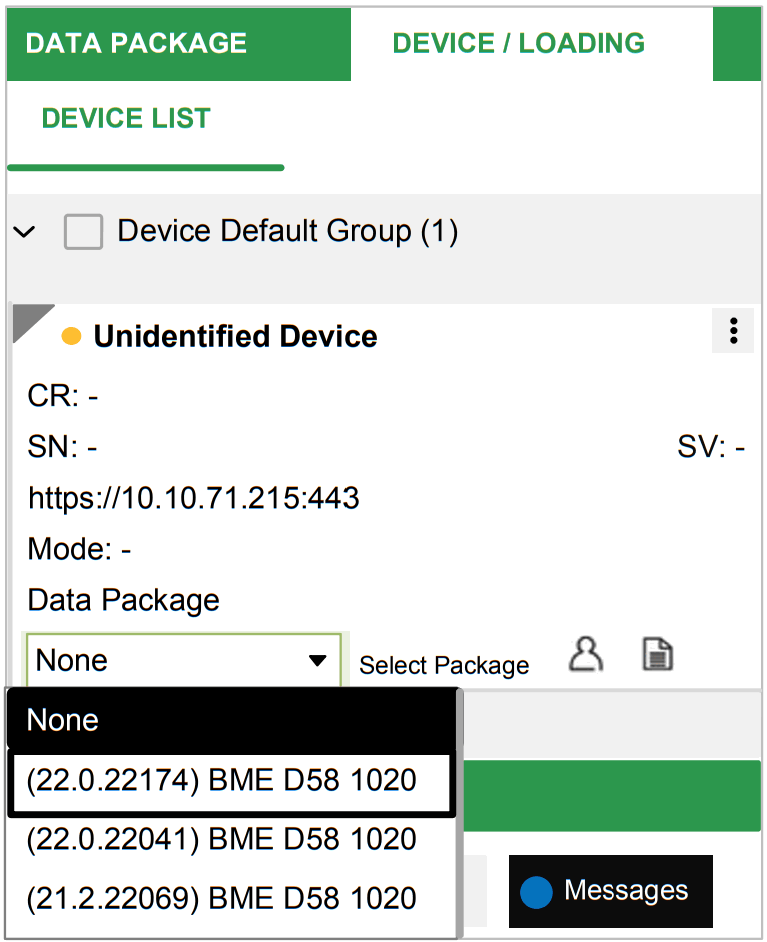This screenshot has height=942, width=767.
Task: Switch to the DEVICE / LOADING tab
Action: [519, 43]
